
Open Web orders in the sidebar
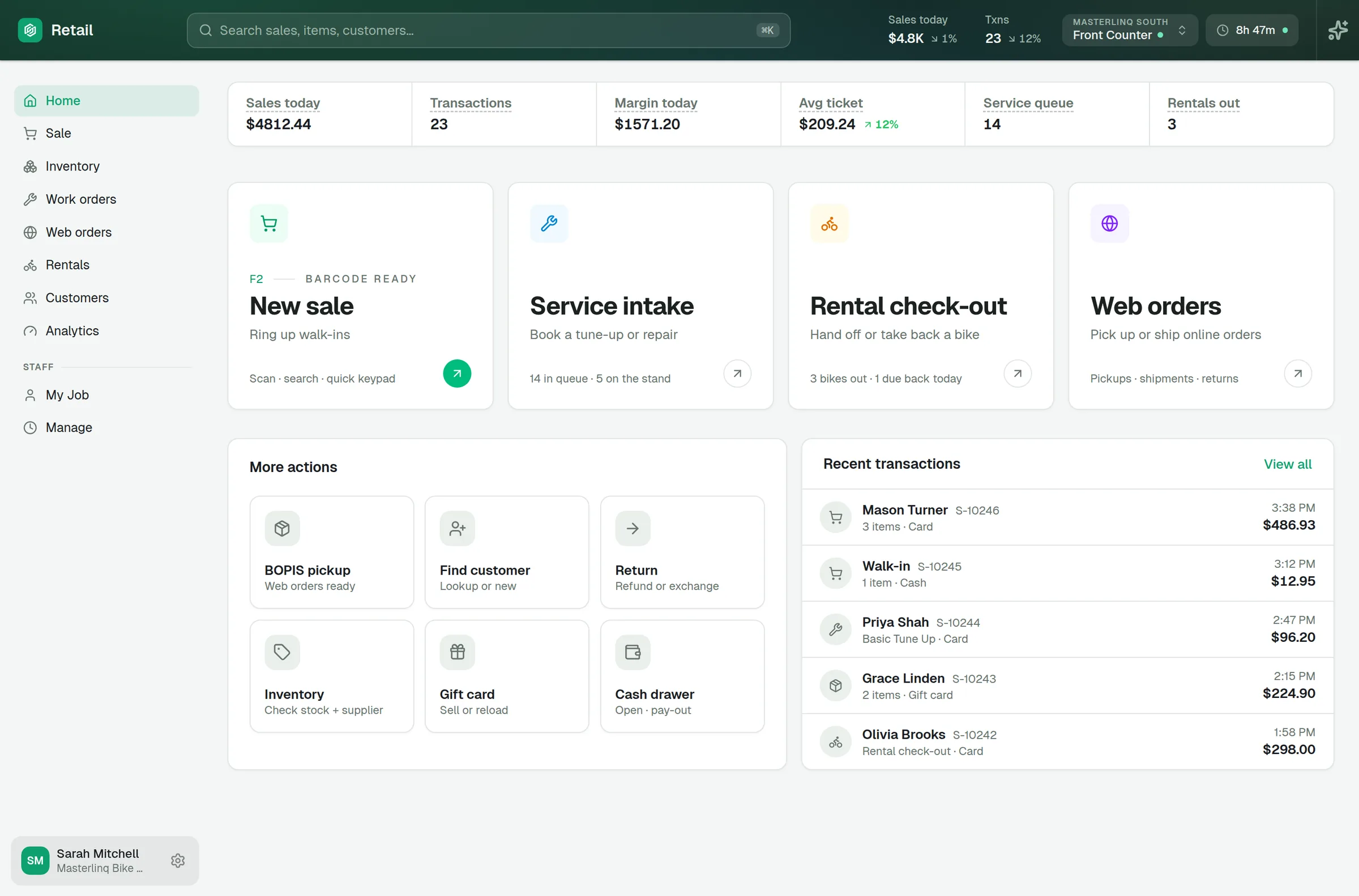point(106,233)
